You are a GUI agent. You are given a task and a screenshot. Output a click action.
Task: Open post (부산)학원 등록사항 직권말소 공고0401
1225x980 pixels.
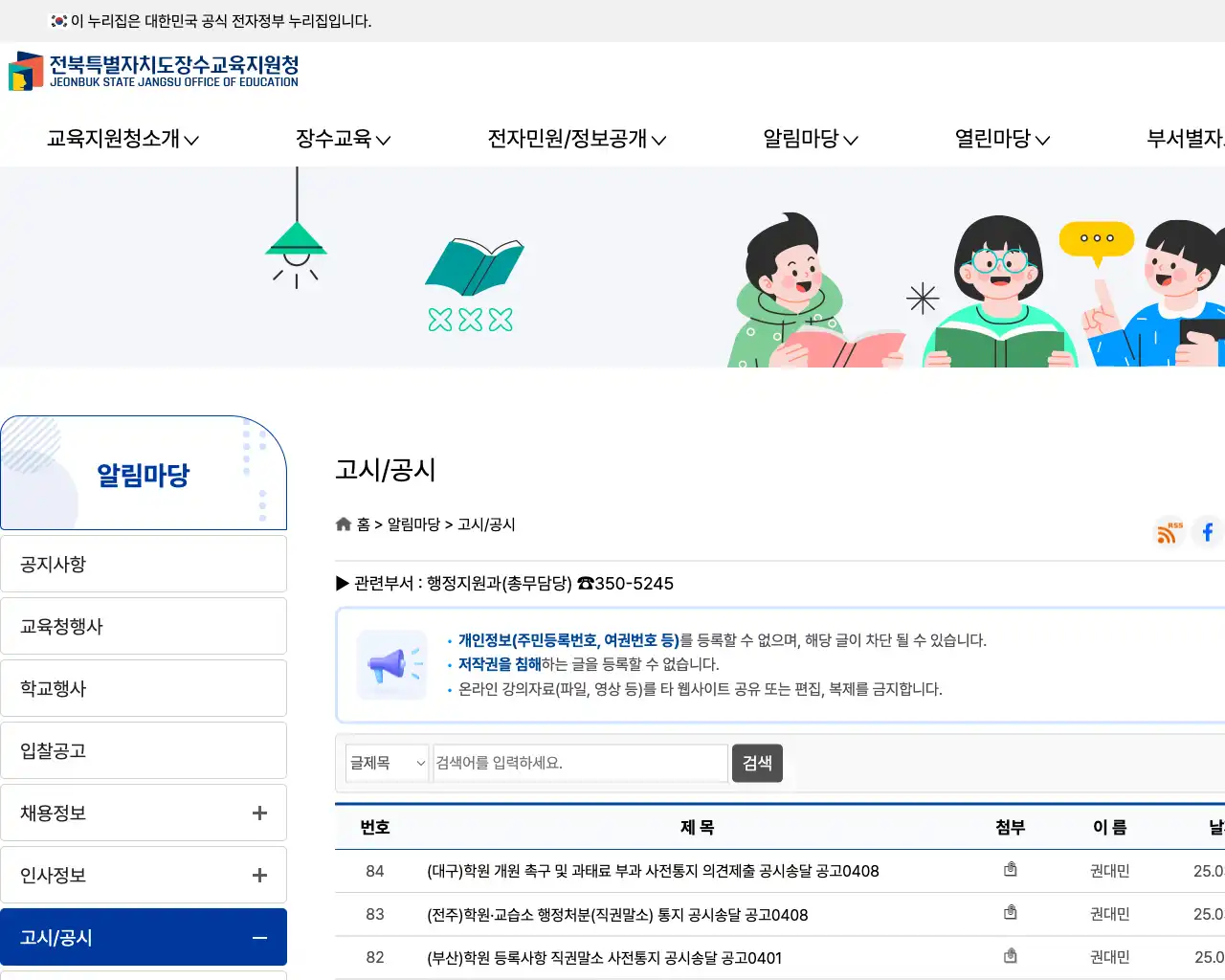click(604, 957)
